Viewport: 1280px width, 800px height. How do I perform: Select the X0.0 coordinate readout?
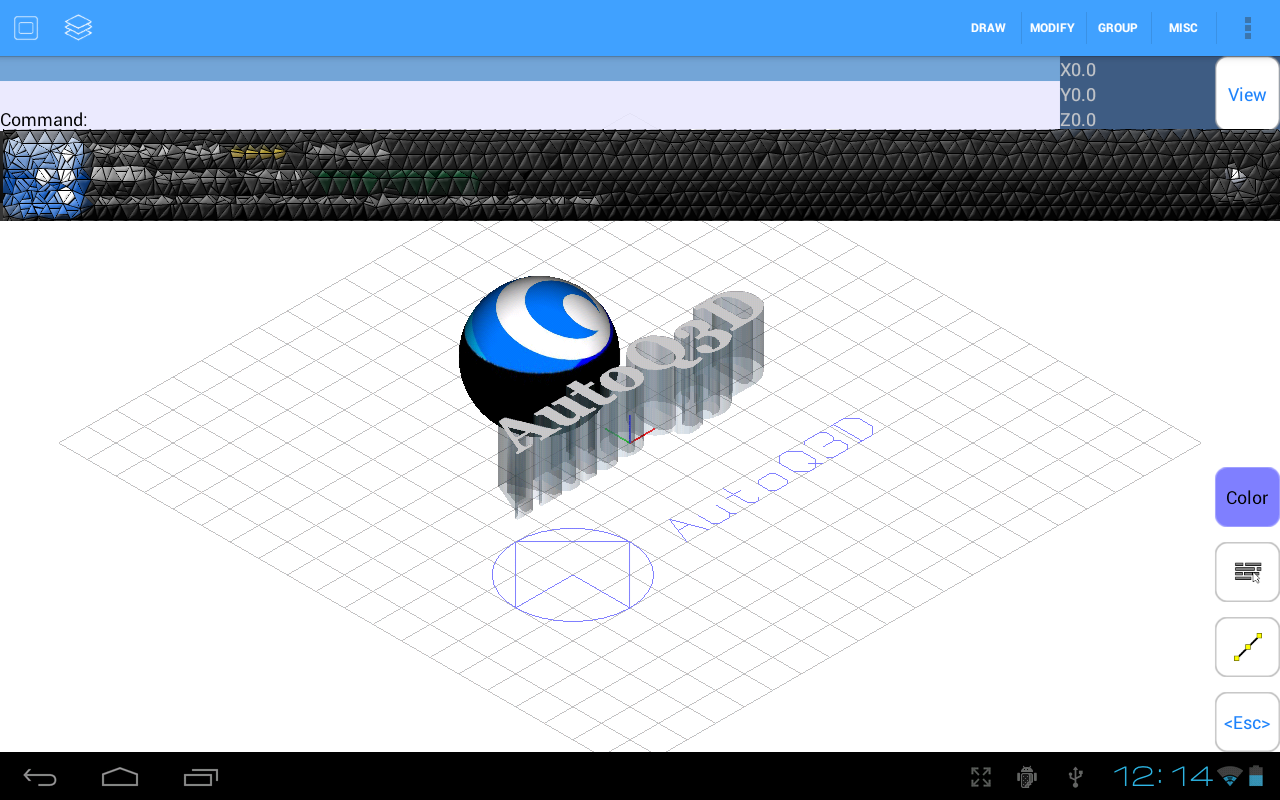point(1078,70)
